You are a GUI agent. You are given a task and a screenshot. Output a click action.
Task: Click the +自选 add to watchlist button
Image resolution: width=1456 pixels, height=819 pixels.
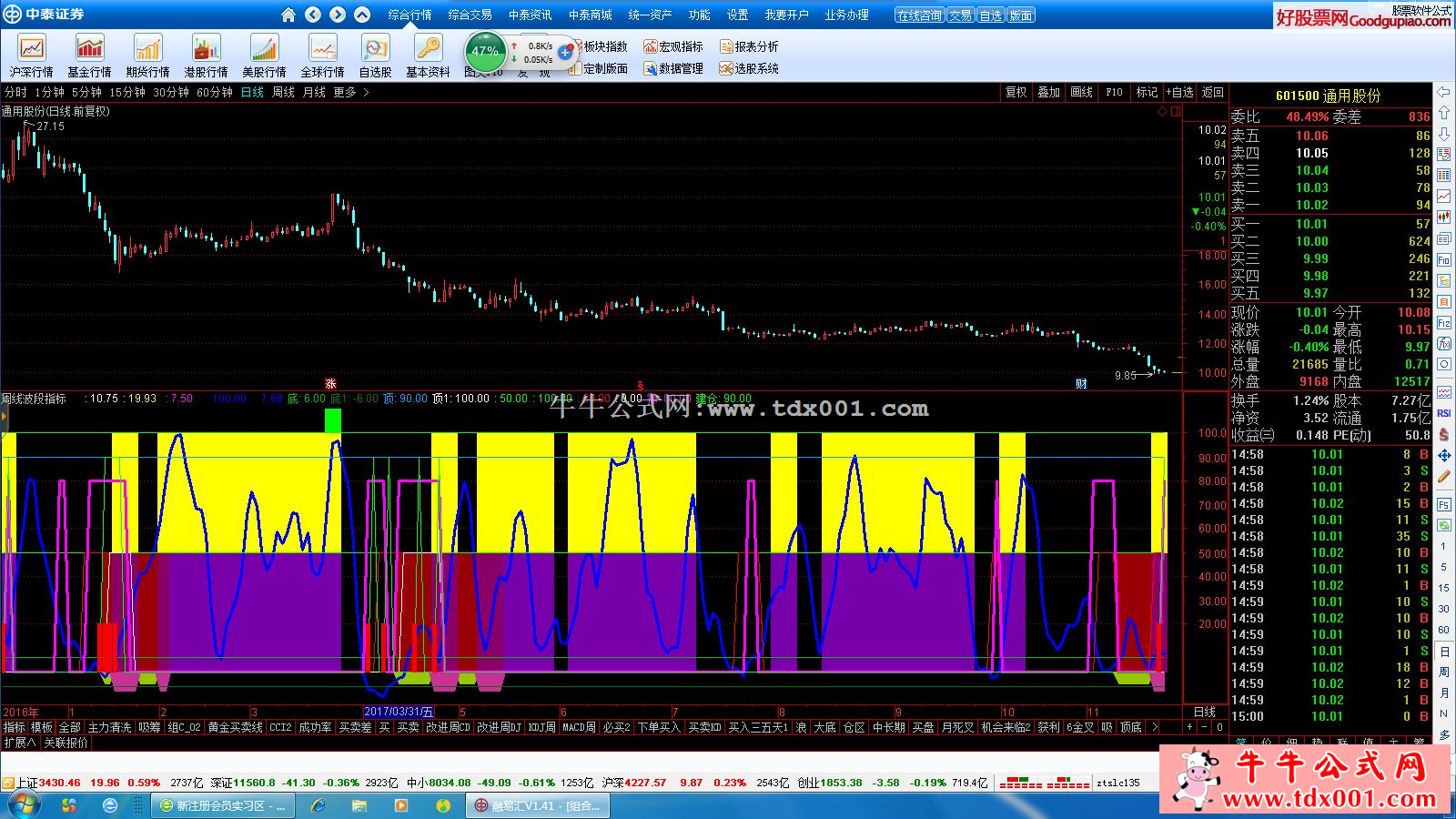pyautogui.click(x=1179, y=93)
